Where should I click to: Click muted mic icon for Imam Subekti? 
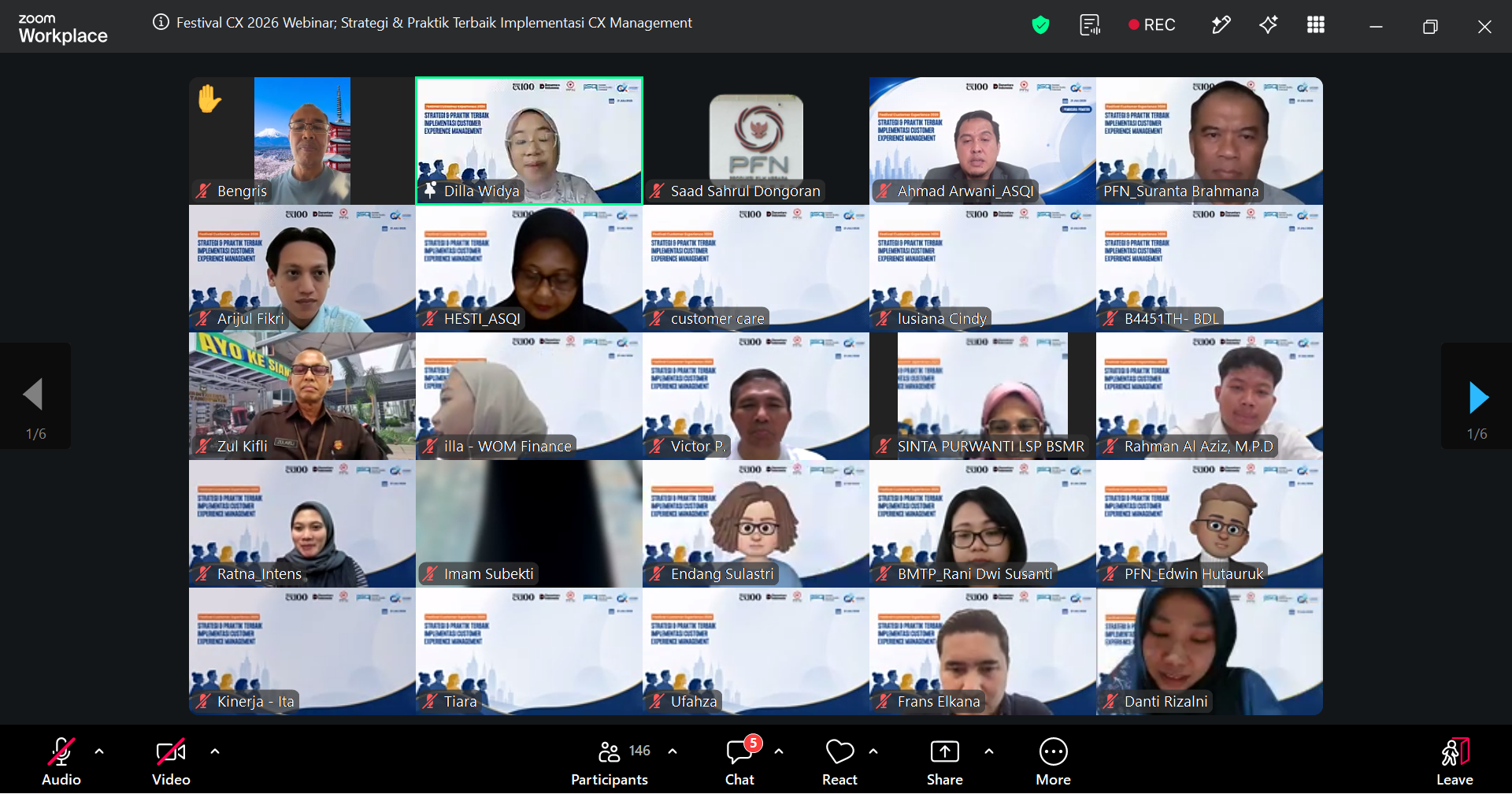pyautogui.click(x=430, y=573)
